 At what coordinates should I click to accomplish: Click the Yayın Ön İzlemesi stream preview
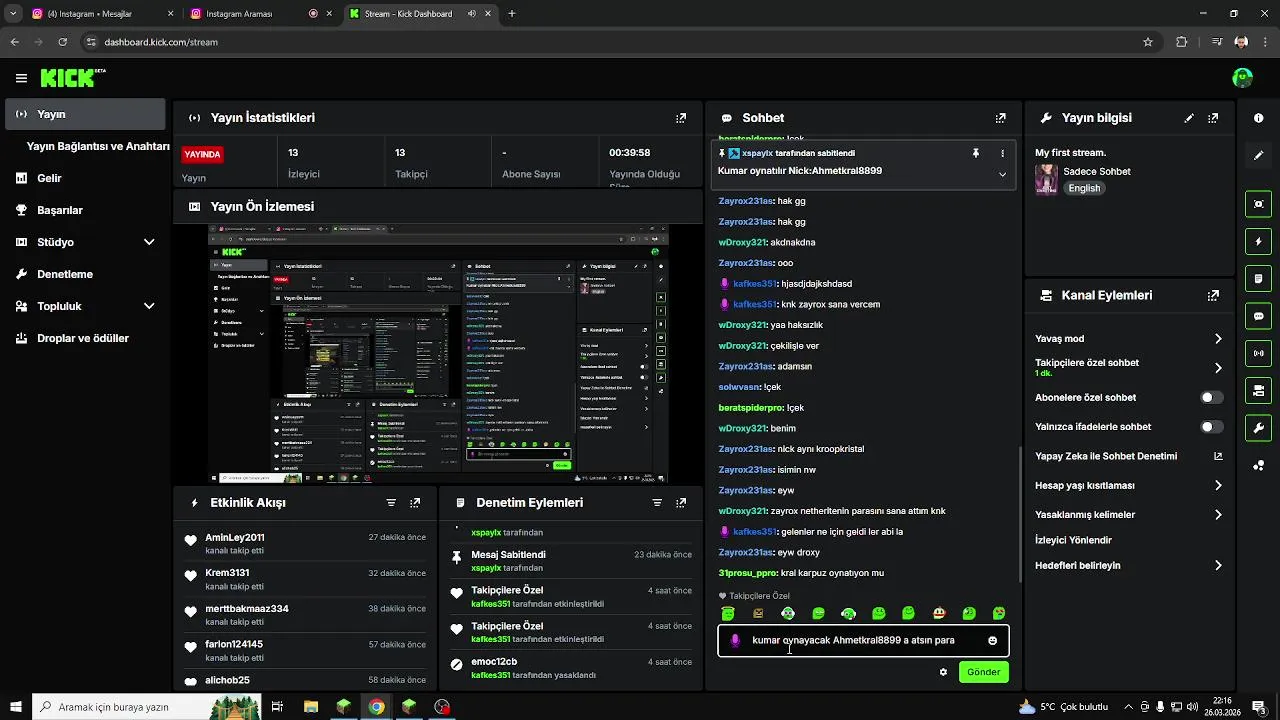point(438,354)
